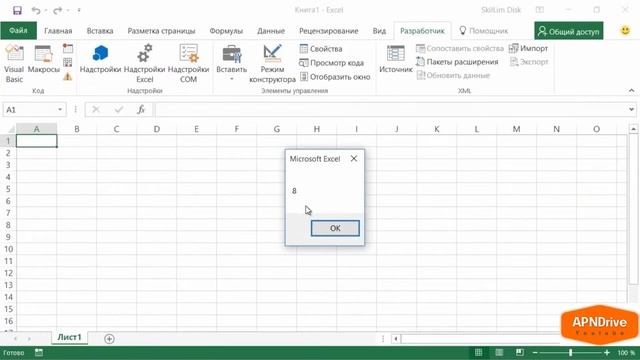Click OK in the Microsoft Excel dialog
640x360 pixels.
pos(335,228)
